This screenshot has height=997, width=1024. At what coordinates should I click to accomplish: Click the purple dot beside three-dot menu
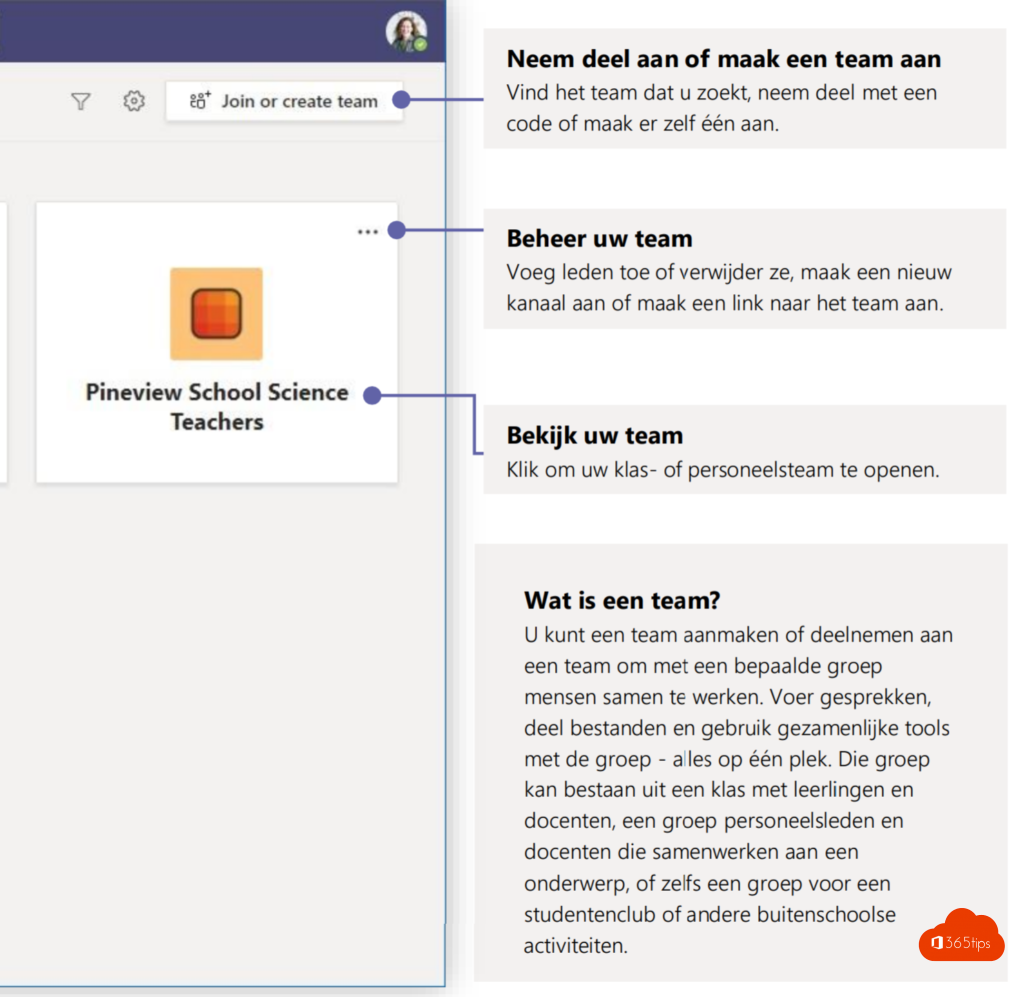[396, 230]
